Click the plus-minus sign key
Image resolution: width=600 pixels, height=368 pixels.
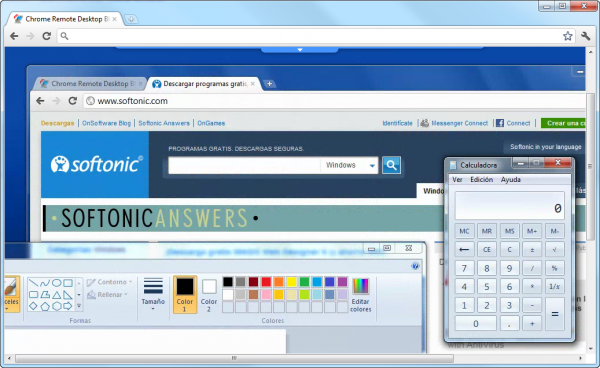point(532,249)
